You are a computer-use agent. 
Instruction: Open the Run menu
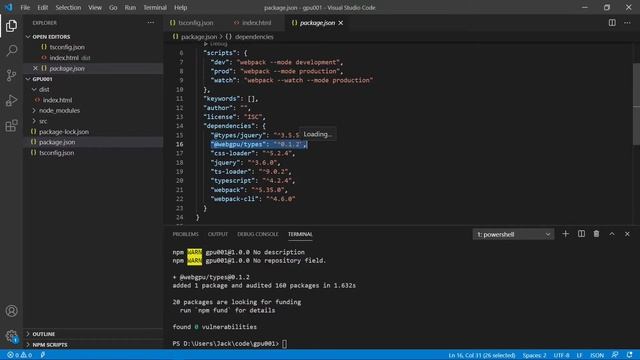point(130,7)
